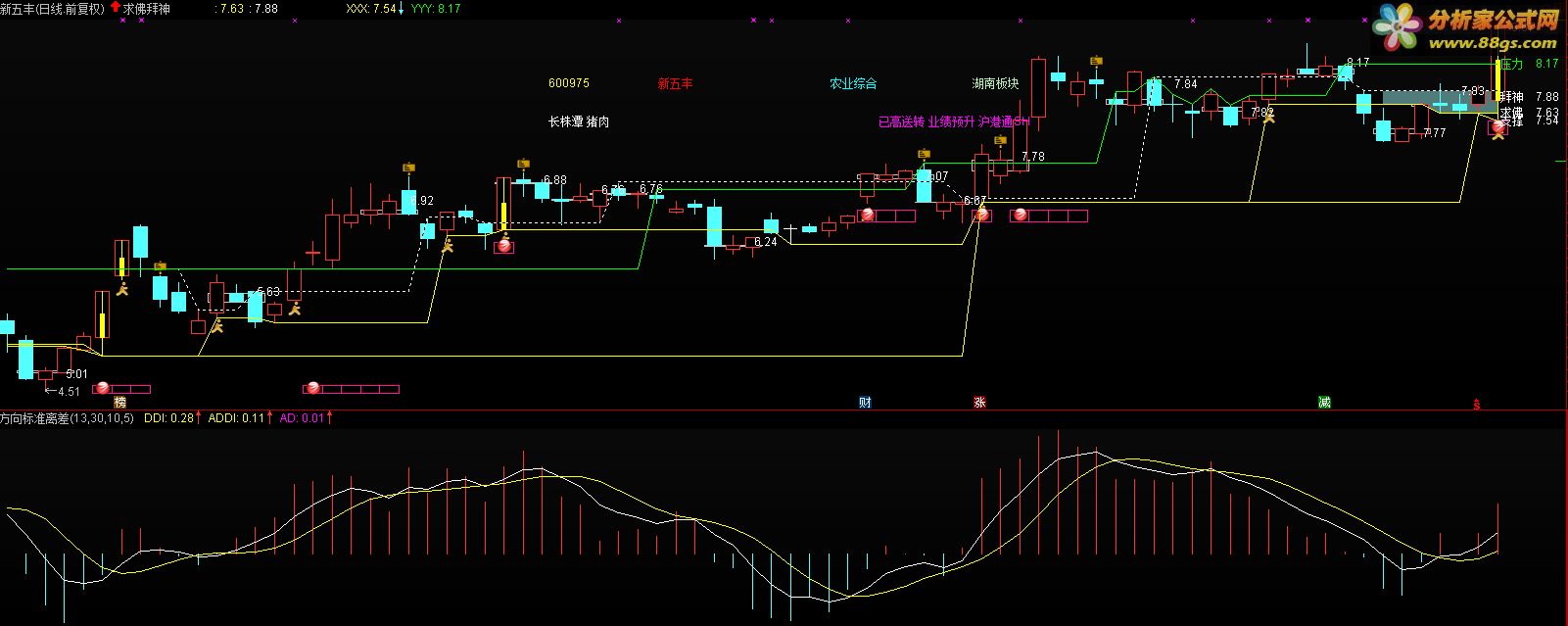Open the red $ marker on the timeline
The width and height of the screenshot is (1568, 626).
pyautogui.click(x=1477, y=404)
